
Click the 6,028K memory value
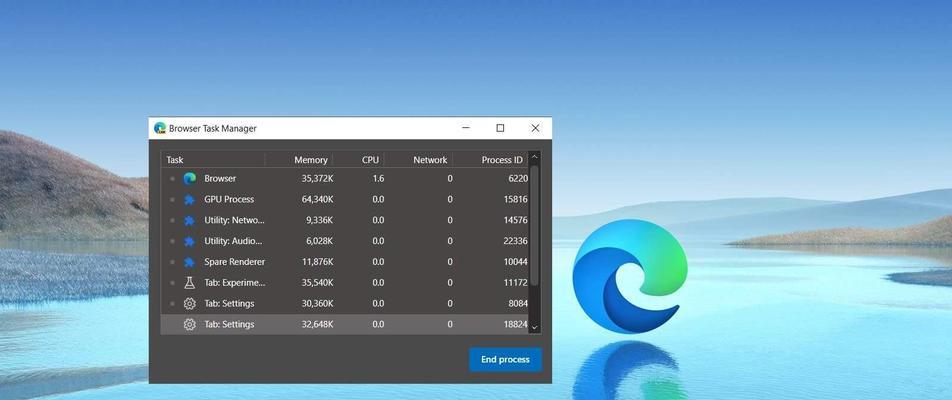[319, 241]
